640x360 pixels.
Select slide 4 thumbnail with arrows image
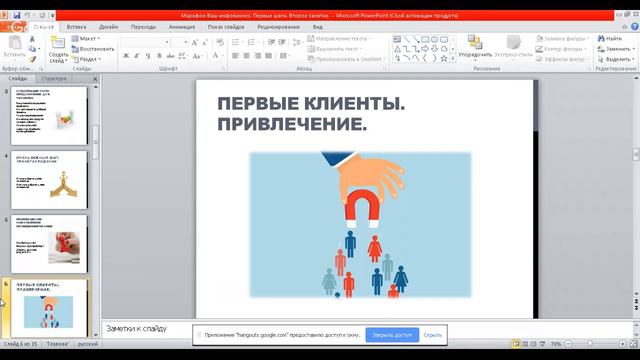(49, 180)
